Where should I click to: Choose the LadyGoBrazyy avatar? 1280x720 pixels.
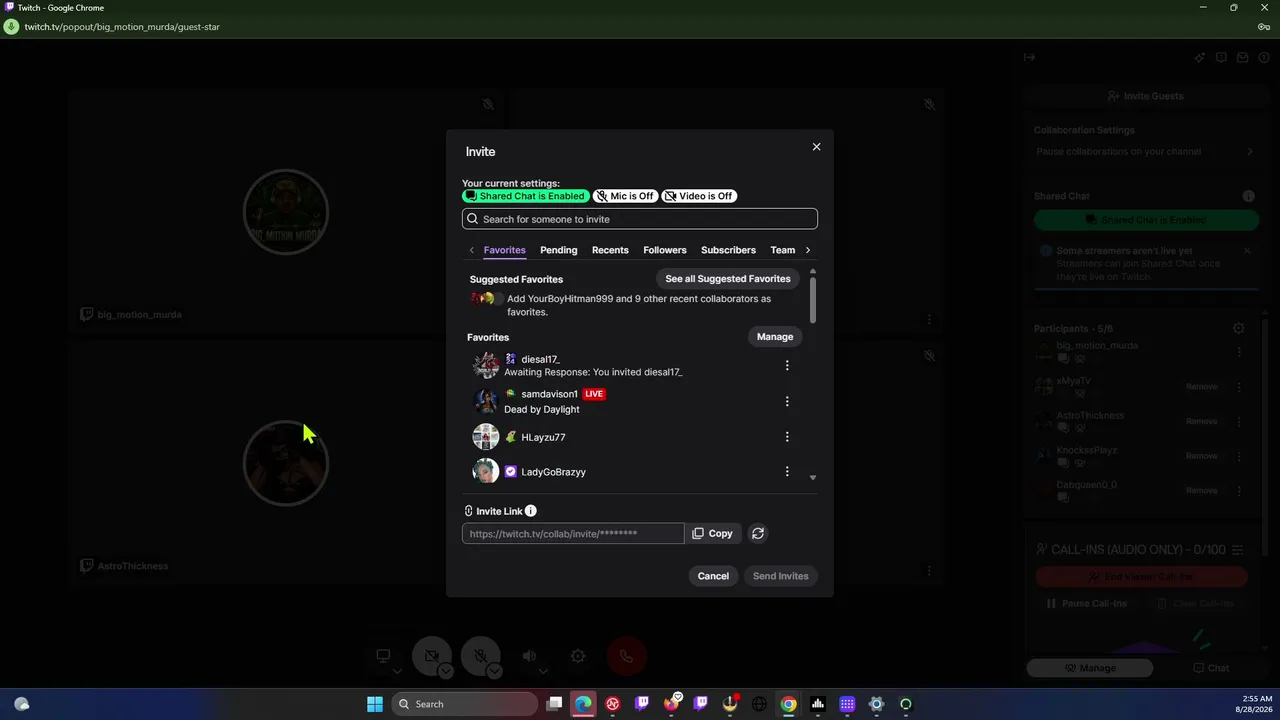pos(486,471)
